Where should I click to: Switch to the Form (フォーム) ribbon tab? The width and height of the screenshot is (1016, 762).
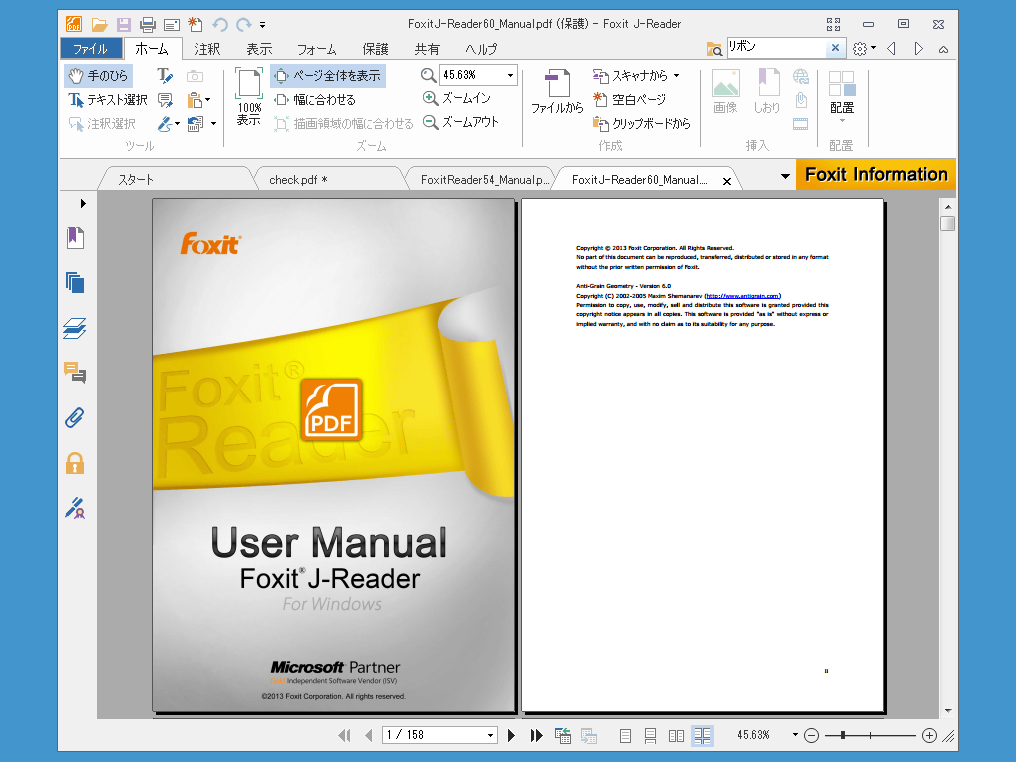coord(316,49)
